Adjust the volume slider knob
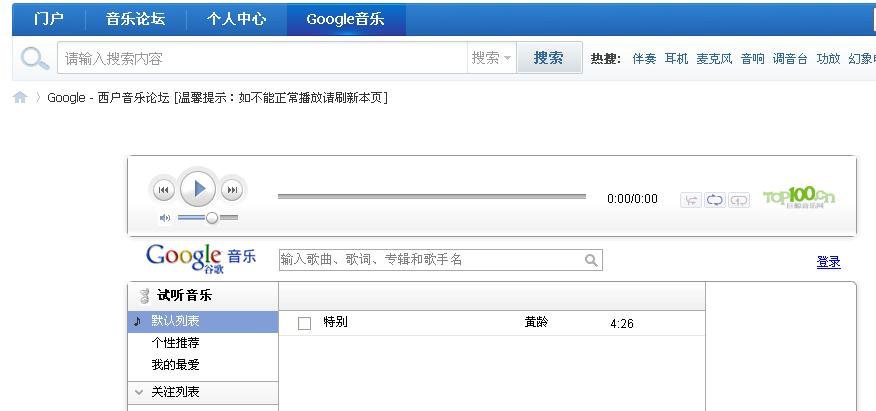876x411 pixels. [x=212, y=218]
